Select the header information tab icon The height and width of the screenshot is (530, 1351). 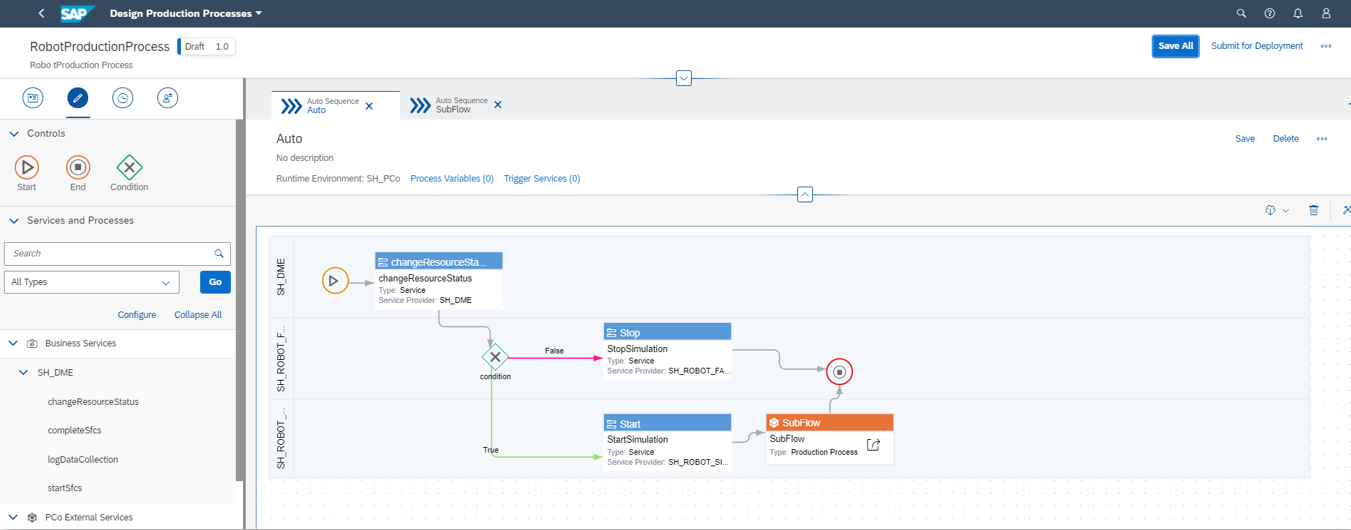33,98
